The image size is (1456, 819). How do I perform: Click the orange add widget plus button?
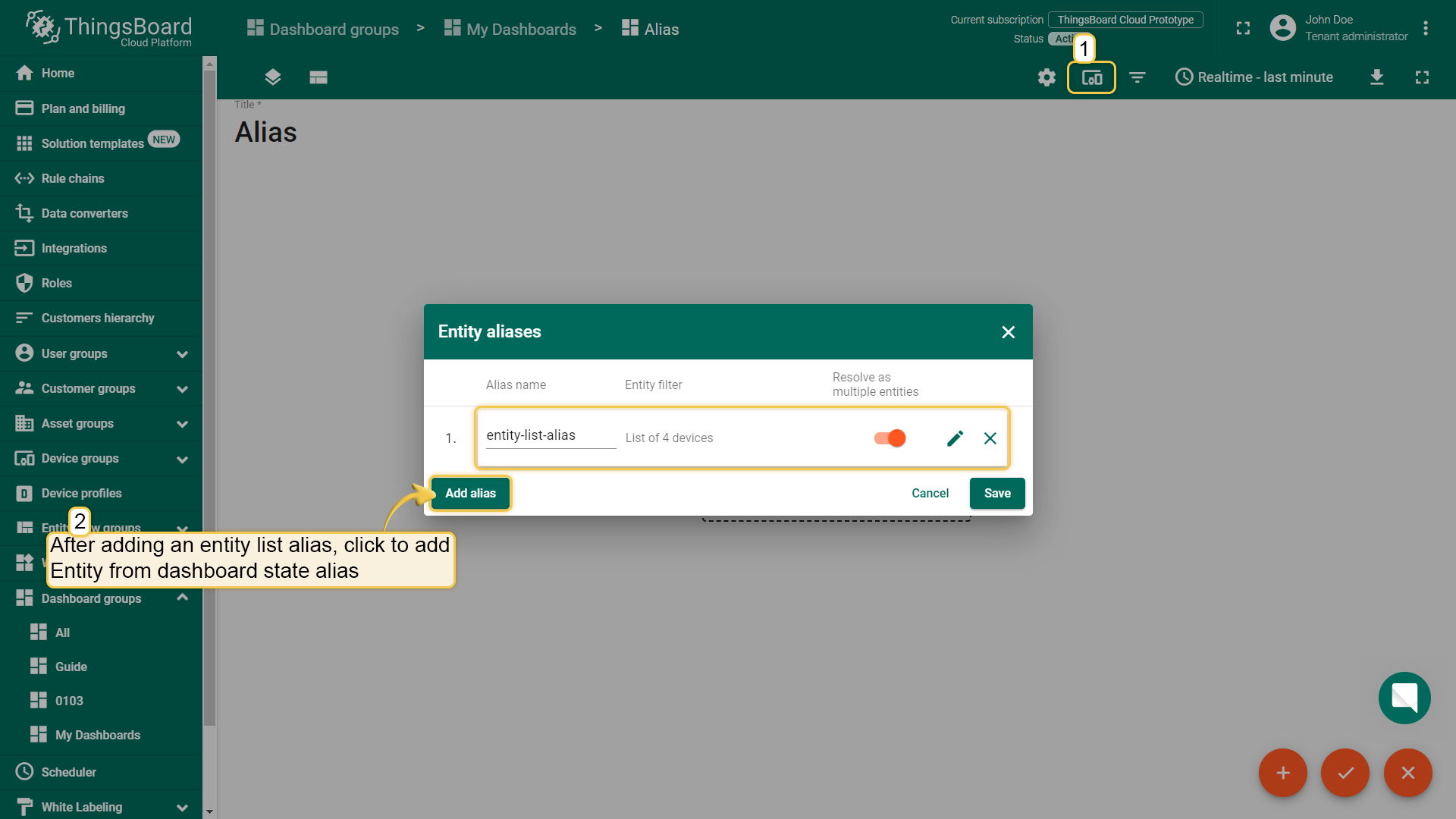(1282, 773)
